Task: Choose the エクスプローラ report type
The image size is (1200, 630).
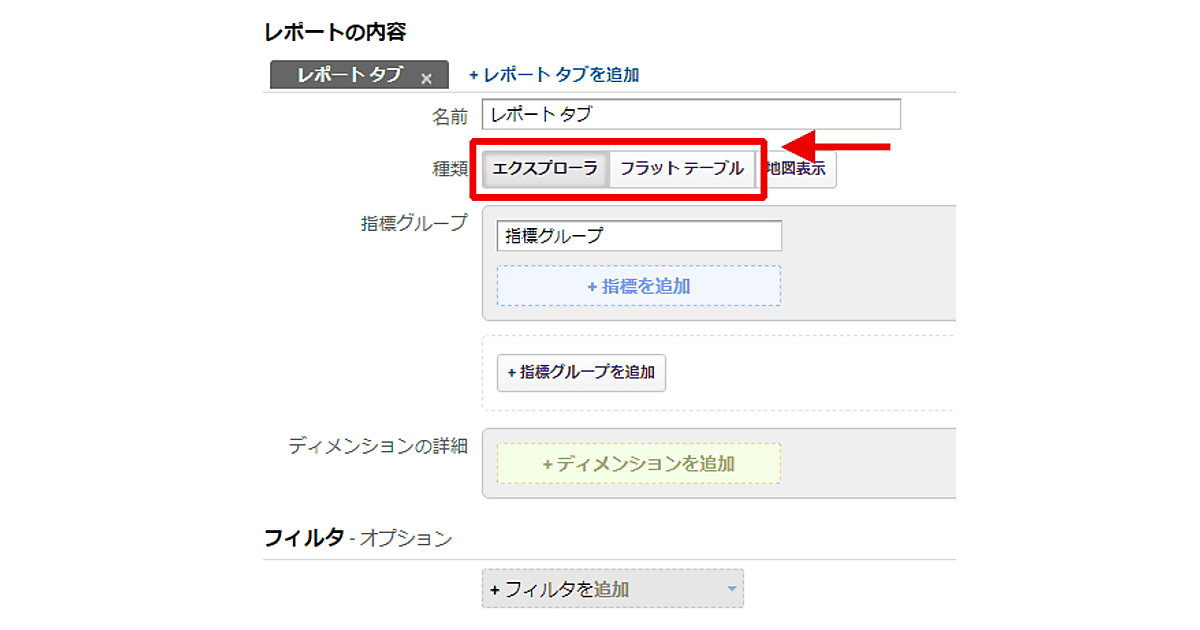Action: 545,169
